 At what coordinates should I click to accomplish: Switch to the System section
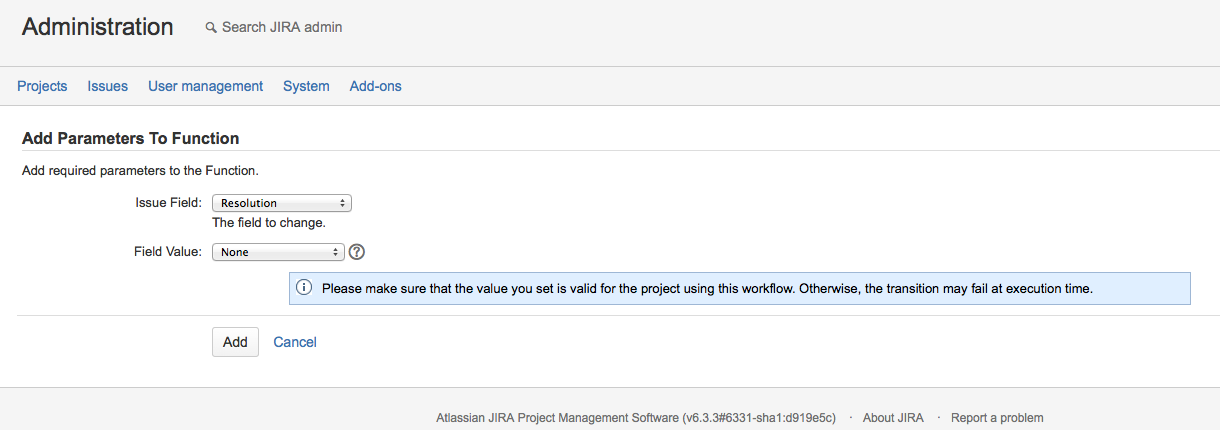(x=306, y=86)
